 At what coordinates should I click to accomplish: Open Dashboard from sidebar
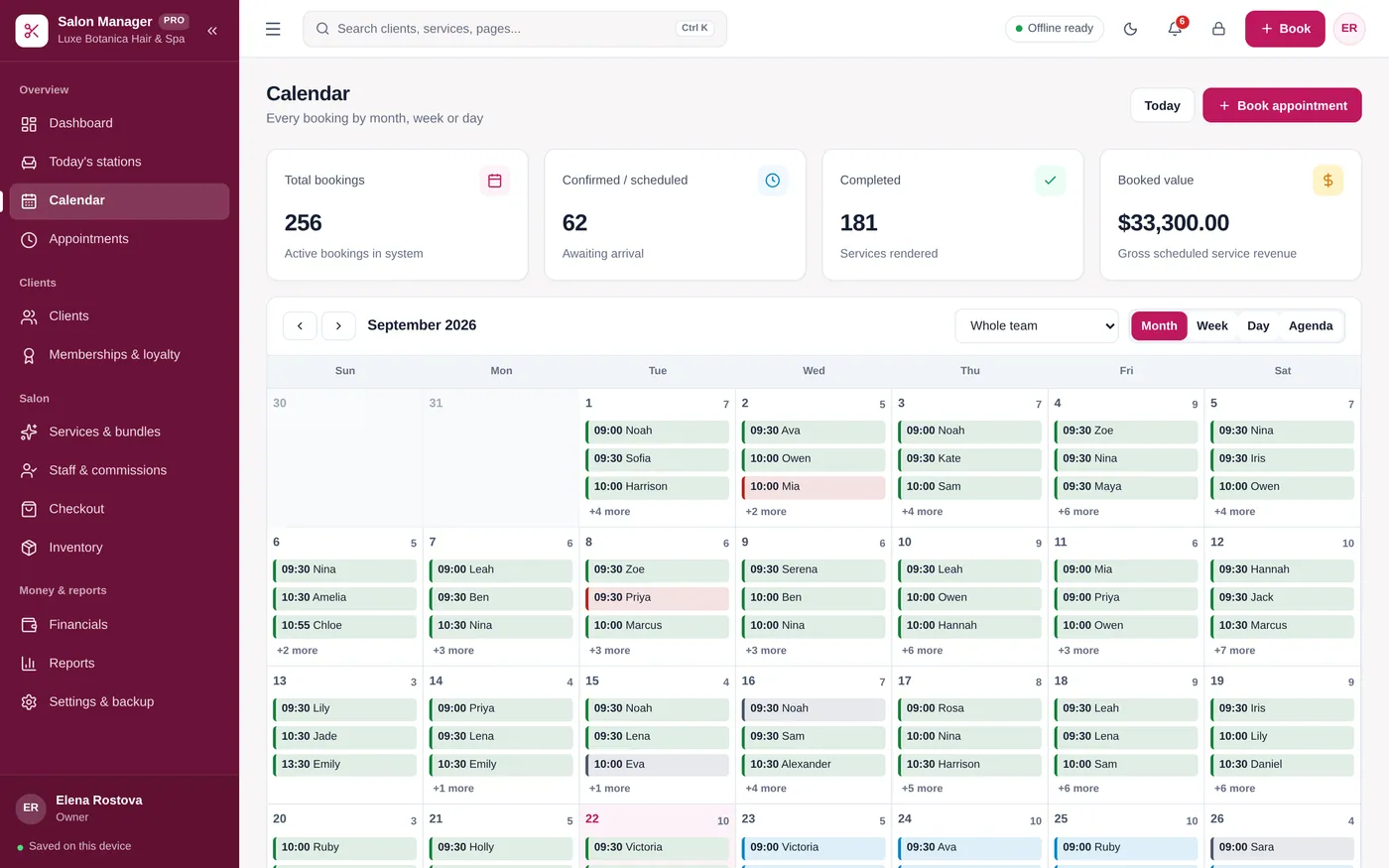click(x=119, y=123)
